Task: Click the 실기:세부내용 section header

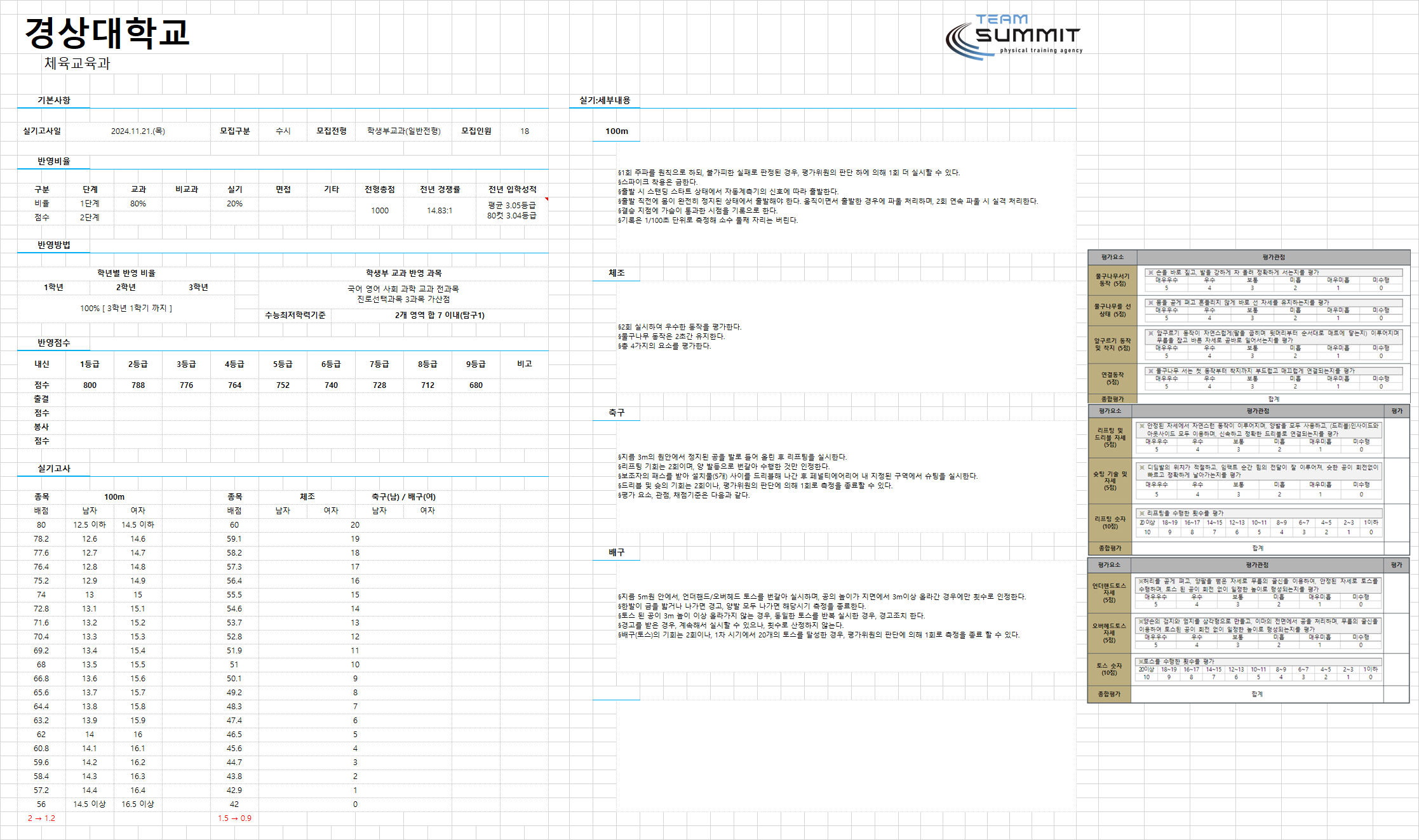Action: tap(605, 100)
